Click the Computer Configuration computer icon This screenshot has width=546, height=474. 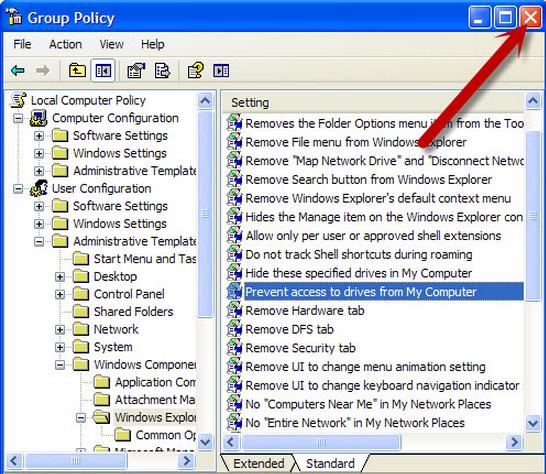39,118
